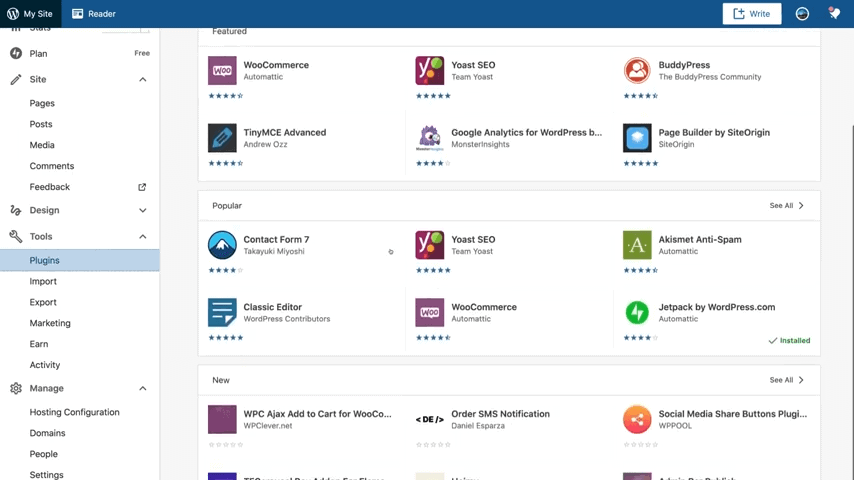Click the WPC Ajax Add to Cart icon
This screenshot has width=854, height=480.
(222, 419)
